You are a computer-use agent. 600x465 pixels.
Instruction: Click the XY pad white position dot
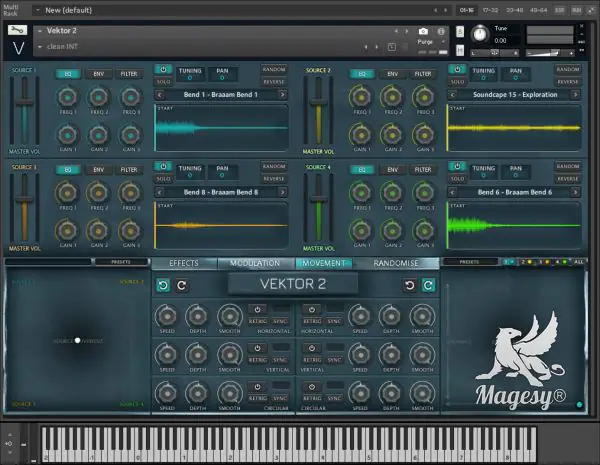(x=78, y=340)
